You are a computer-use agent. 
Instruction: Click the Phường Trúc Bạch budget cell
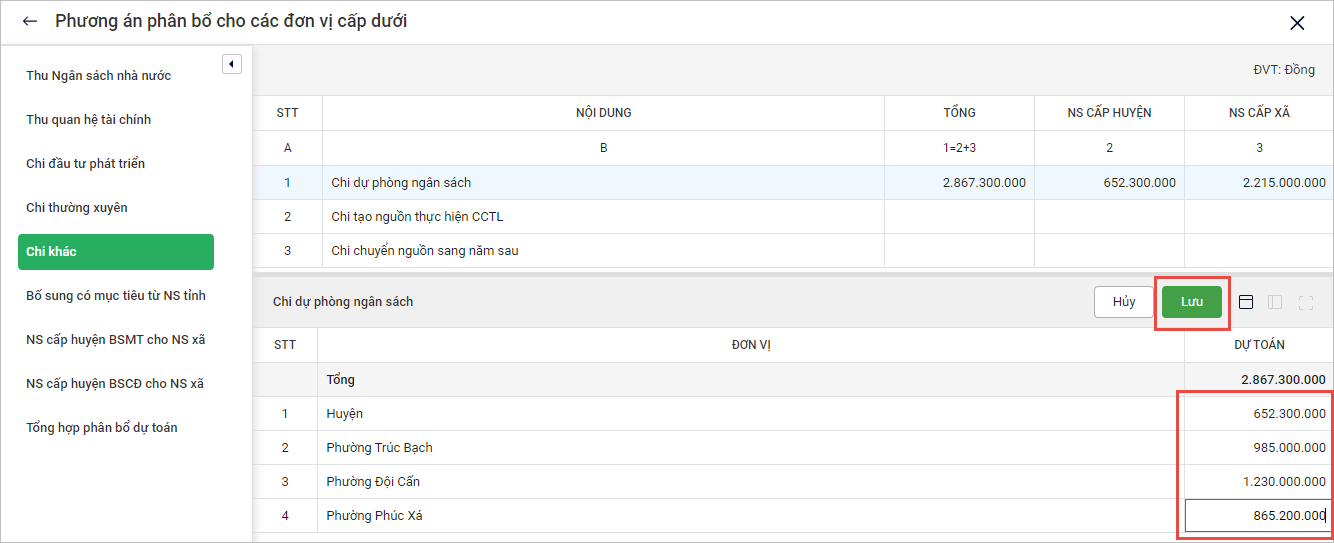click(1256, 448)
